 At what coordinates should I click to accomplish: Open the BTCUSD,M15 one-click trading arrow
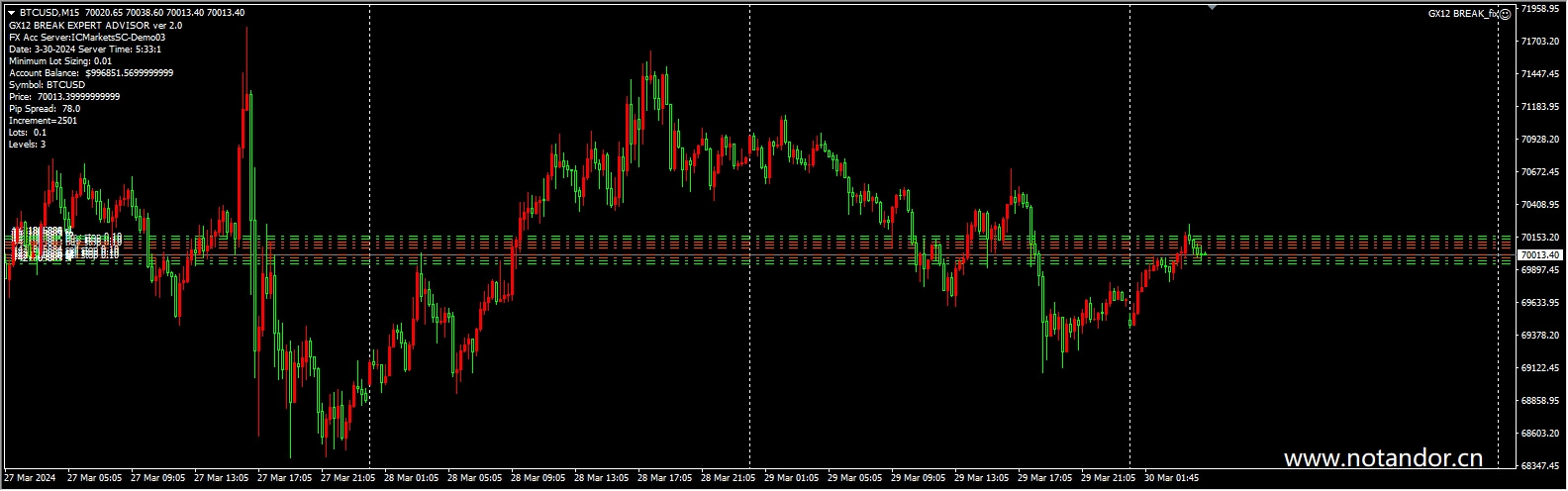point(11,13)
